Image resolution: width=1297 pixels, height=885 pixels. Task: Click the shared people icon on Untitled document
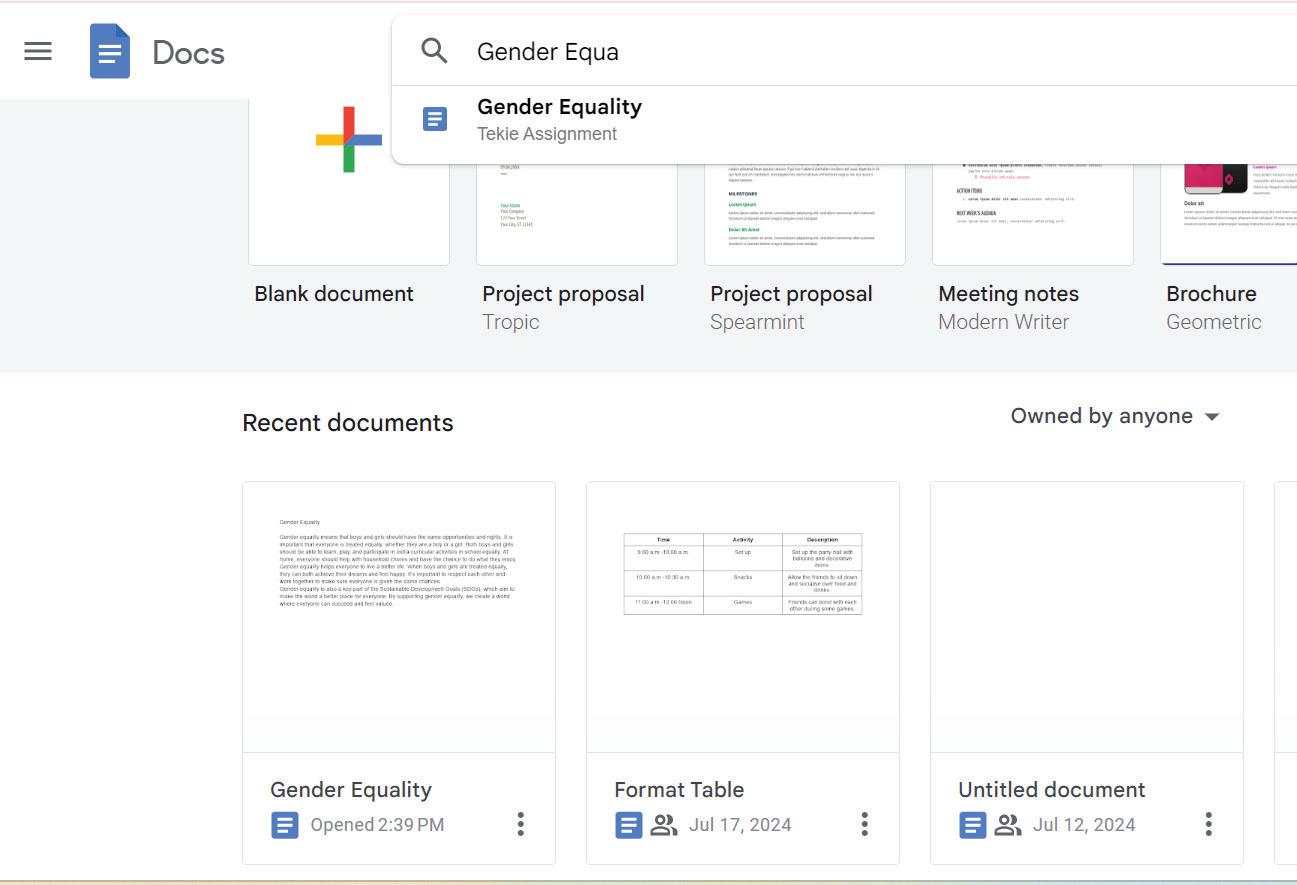(1008, 825)
